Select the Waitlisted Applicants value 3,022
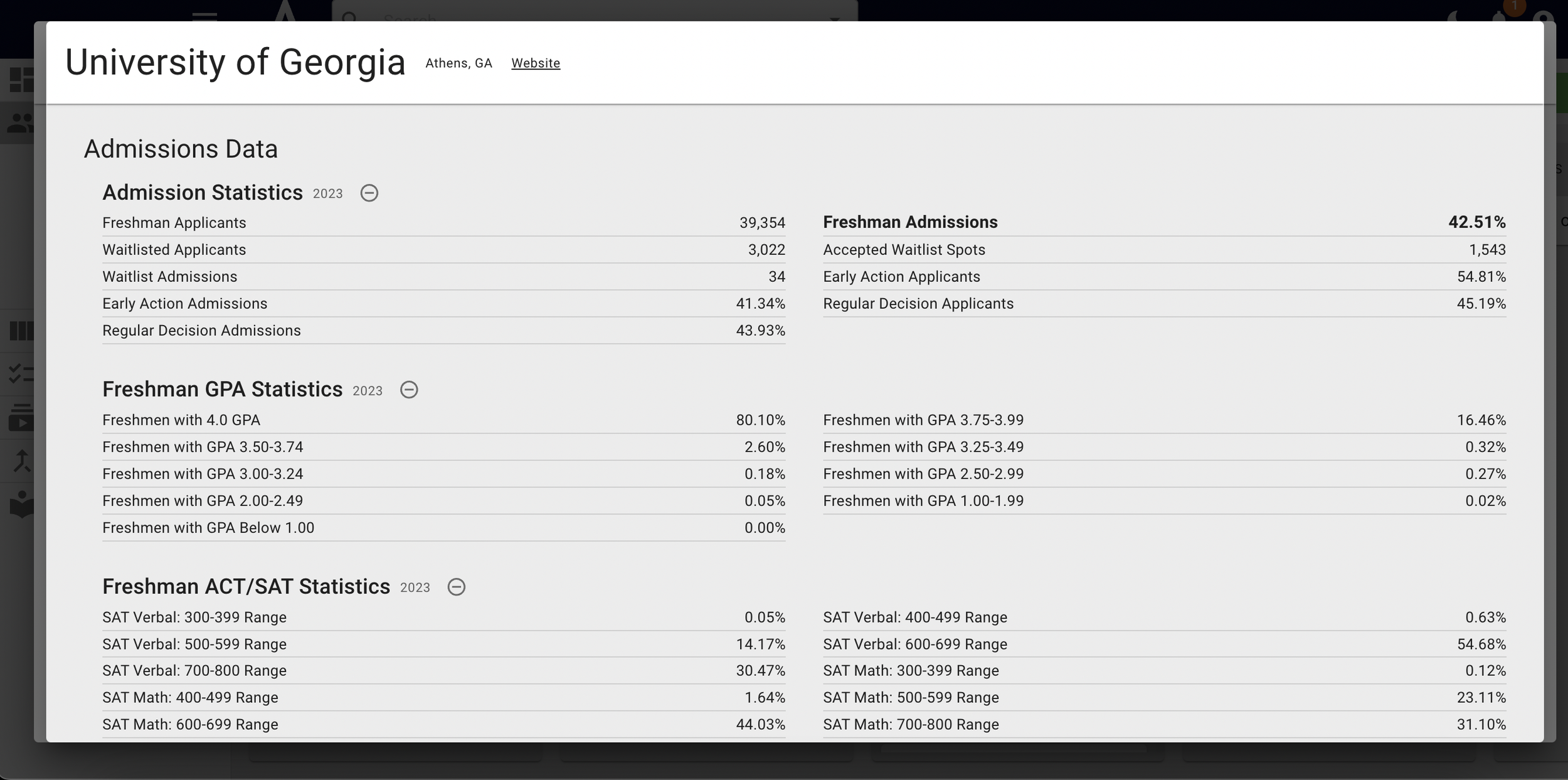Screen dimensions: 1568x780 (766, 250)
